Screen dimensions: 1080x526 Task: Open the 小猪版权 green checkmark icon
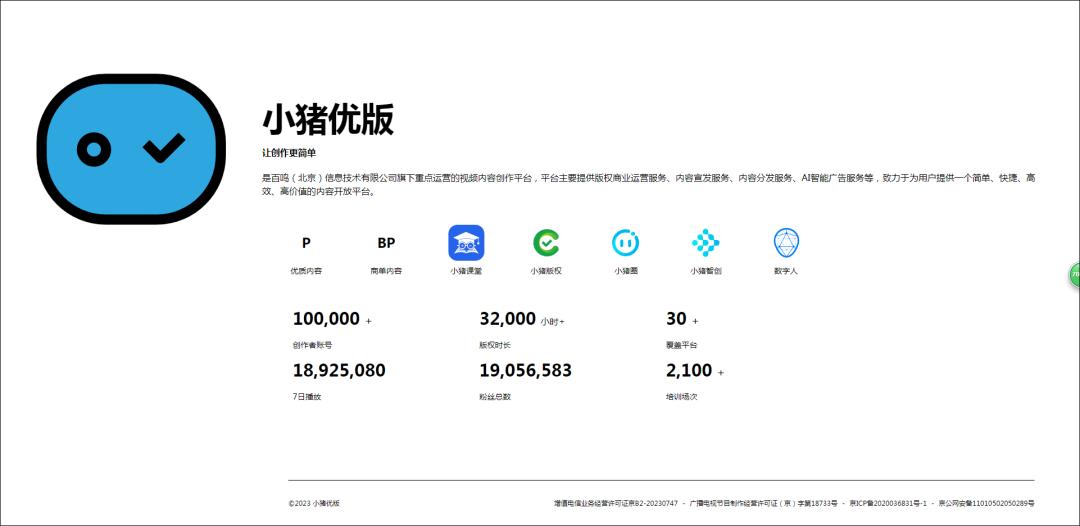546,243
